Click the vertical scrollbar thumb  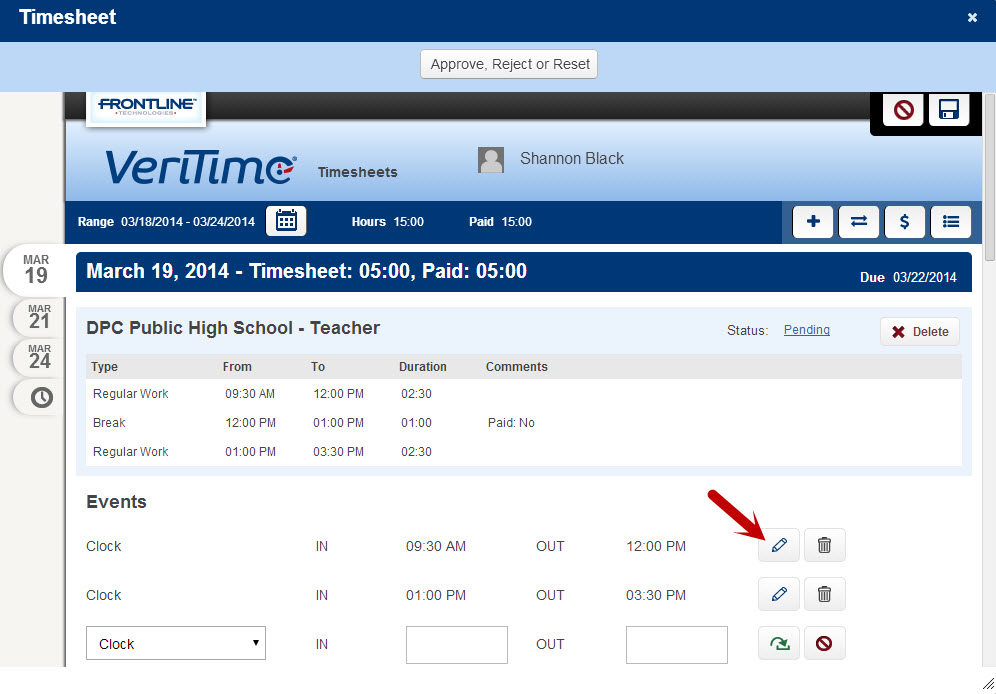tap(990, 177)
